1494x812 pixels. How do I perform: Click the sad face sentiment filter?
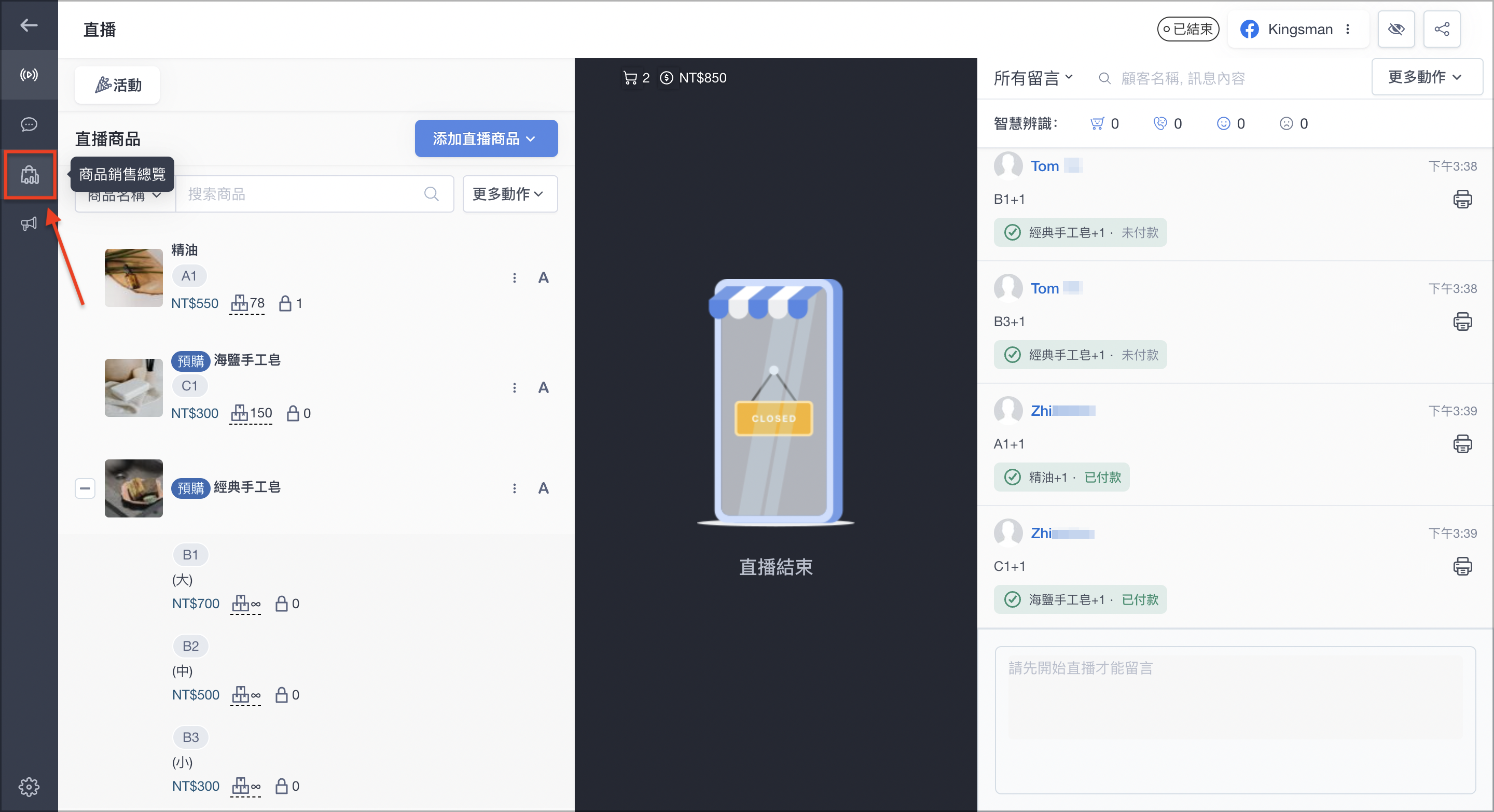point(1286,123)
